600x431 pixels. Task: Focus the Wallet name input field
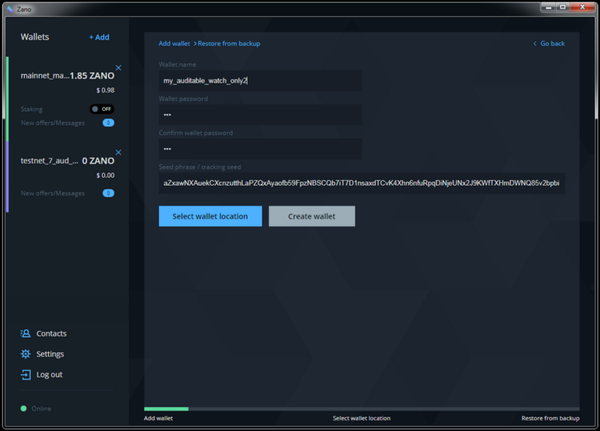click(260, 80)
